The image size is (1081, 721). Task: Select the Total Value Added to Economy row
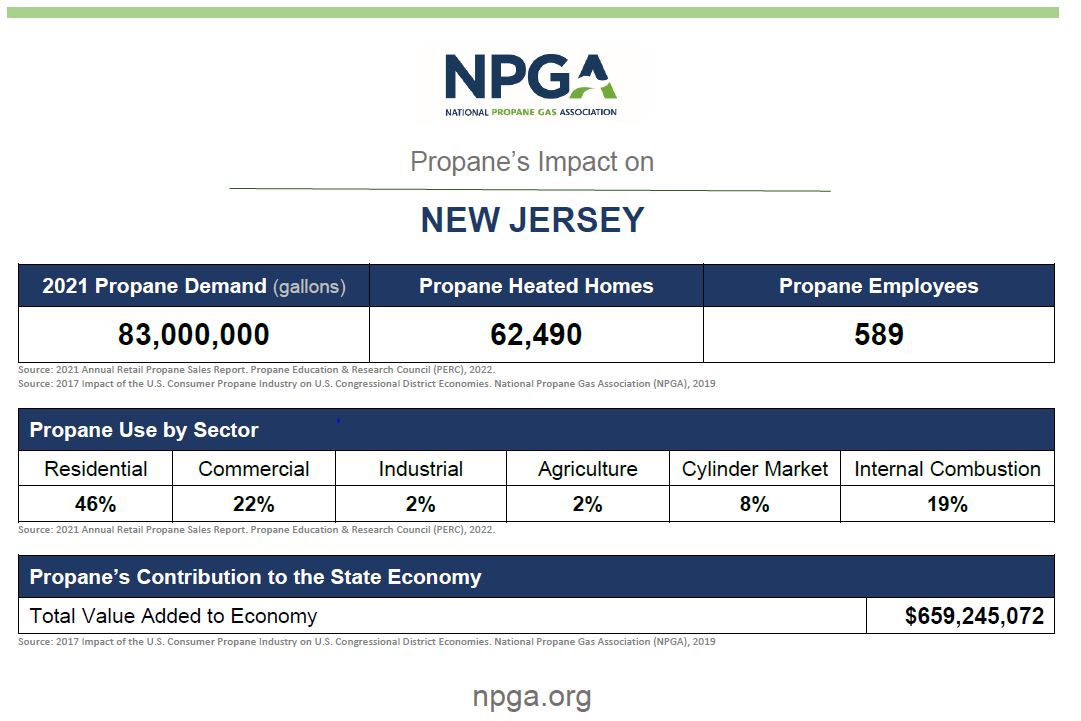click(x=173, y=616)
